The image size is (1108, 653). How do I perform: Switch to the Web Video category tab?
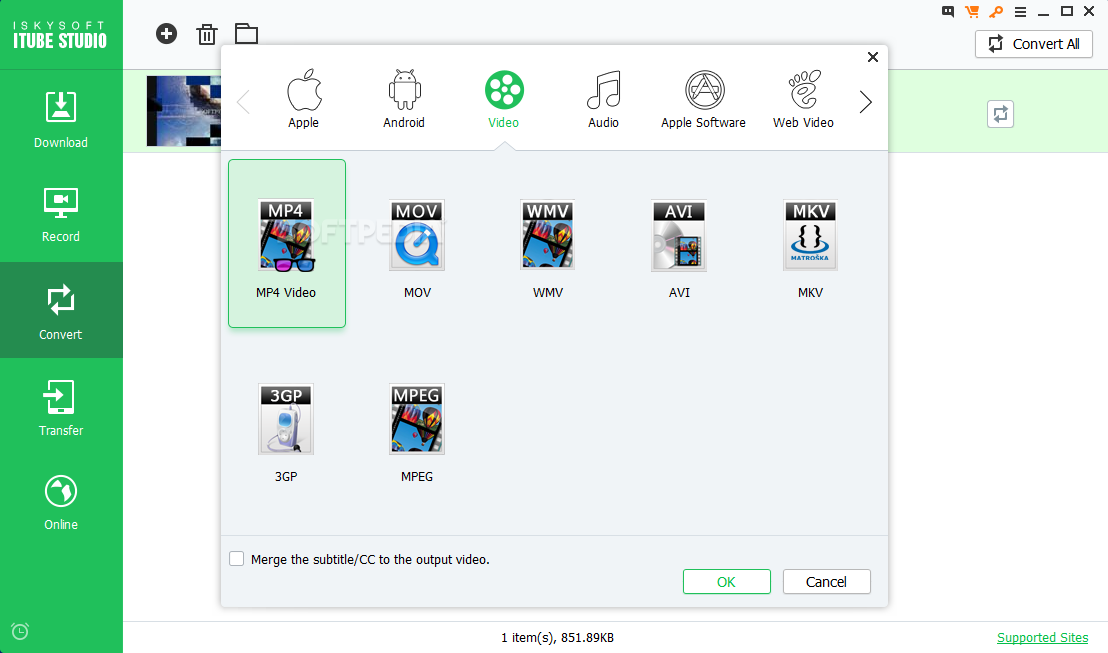803,99
